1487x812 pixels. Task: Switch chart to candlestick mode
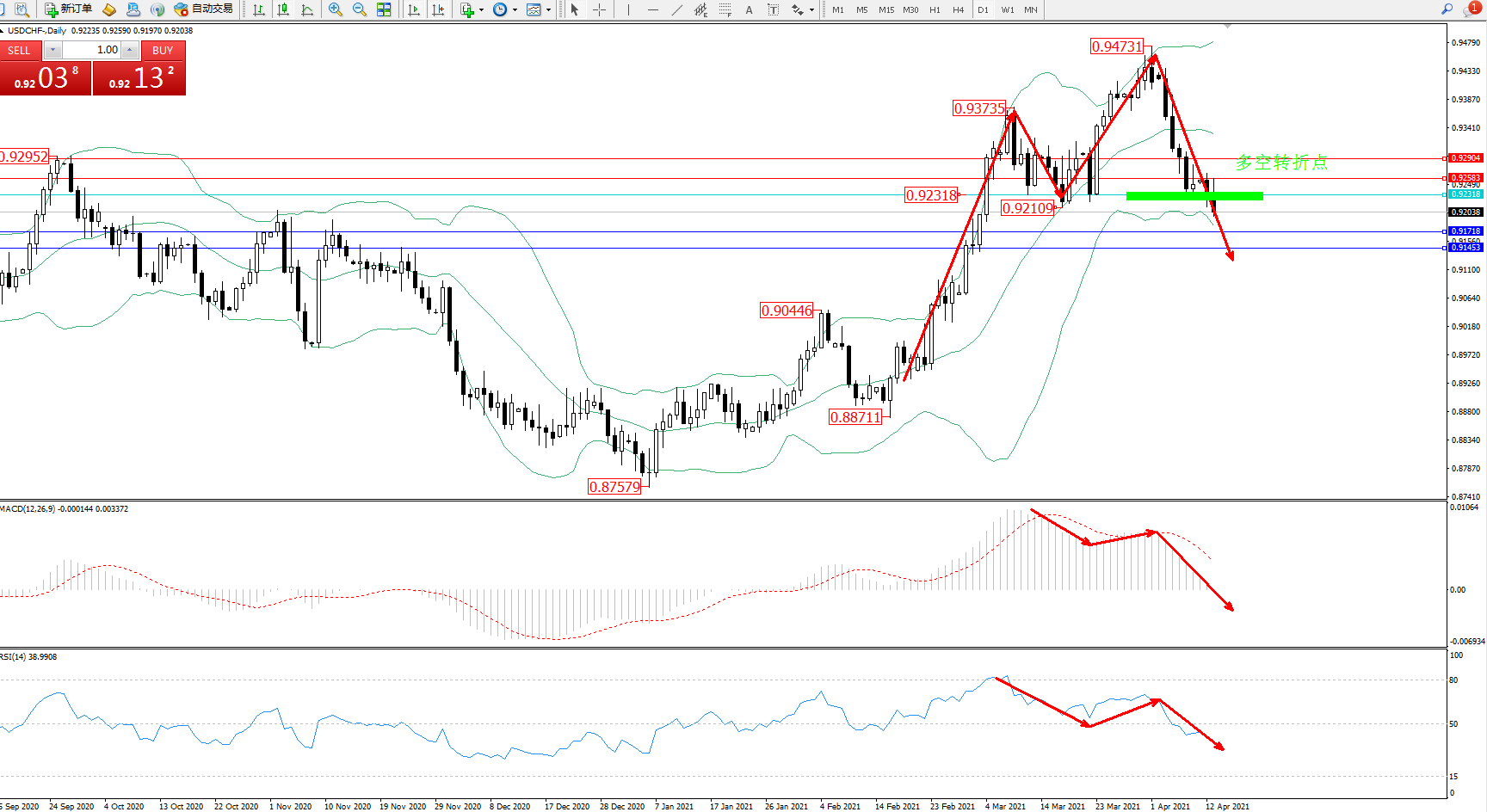tap(283, 9)
